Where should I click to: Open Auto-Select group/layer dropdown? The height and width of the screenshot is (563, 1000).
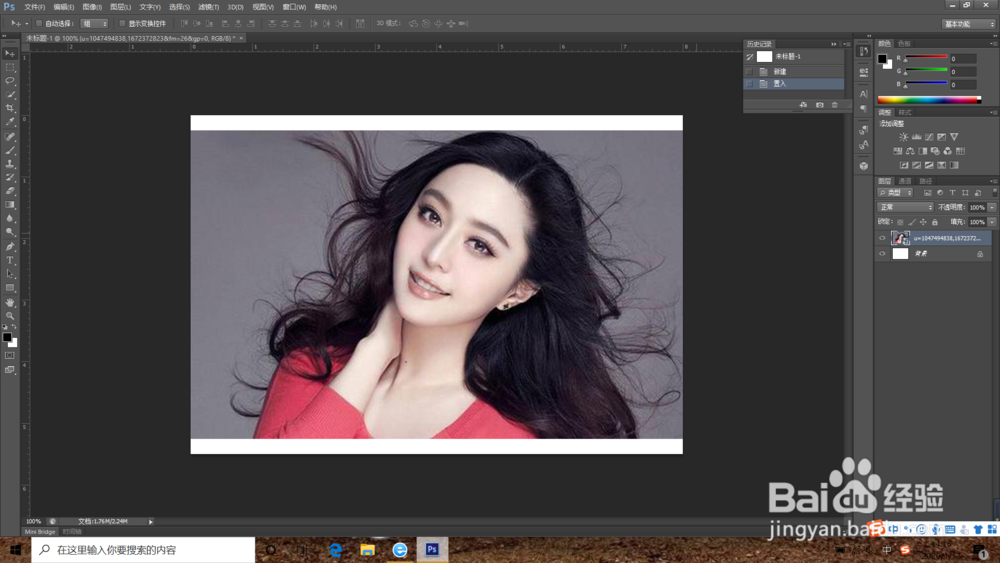(94, 24)
